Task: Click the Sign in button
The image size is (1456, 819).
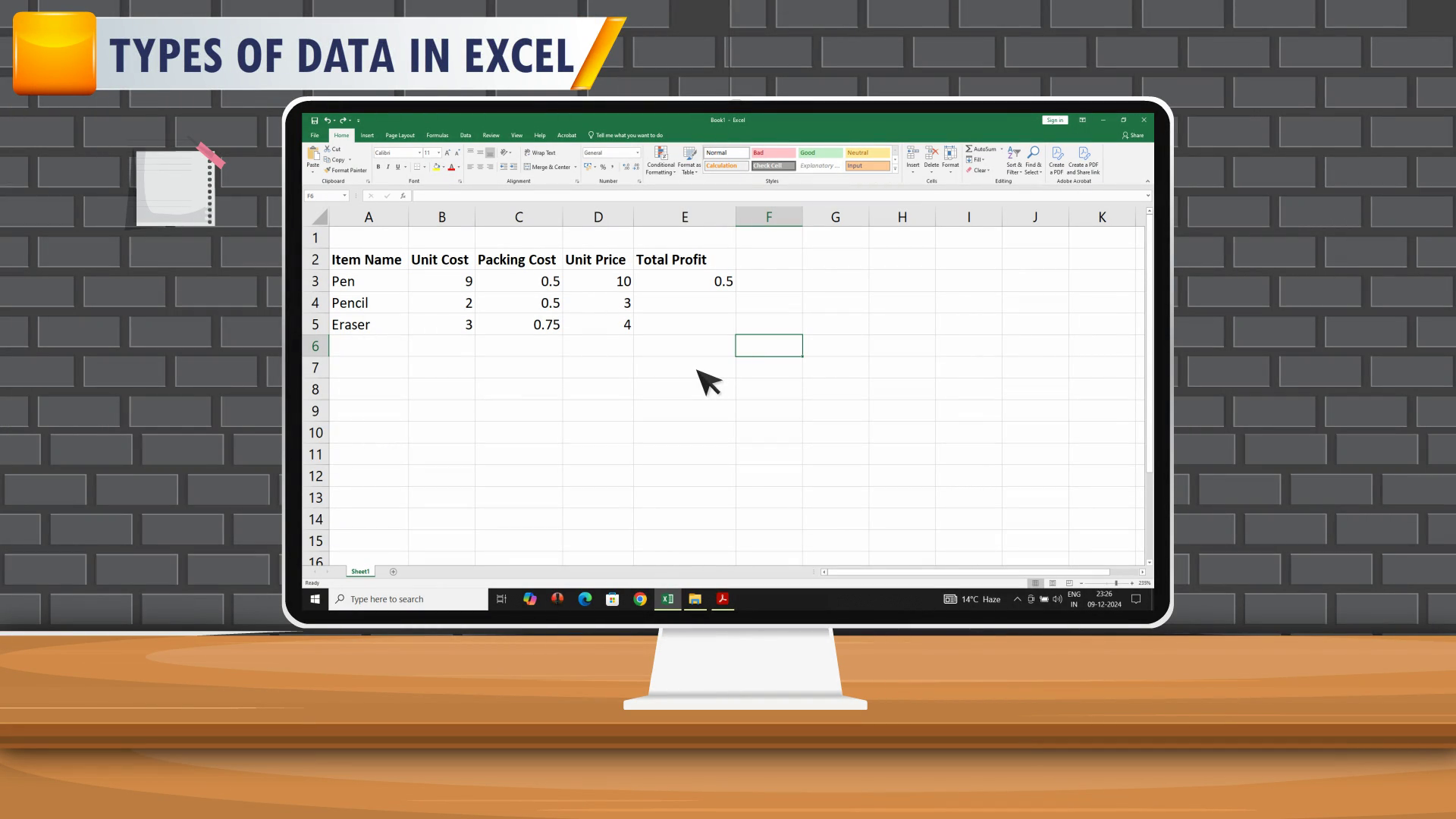Action: click(1055, 120)
